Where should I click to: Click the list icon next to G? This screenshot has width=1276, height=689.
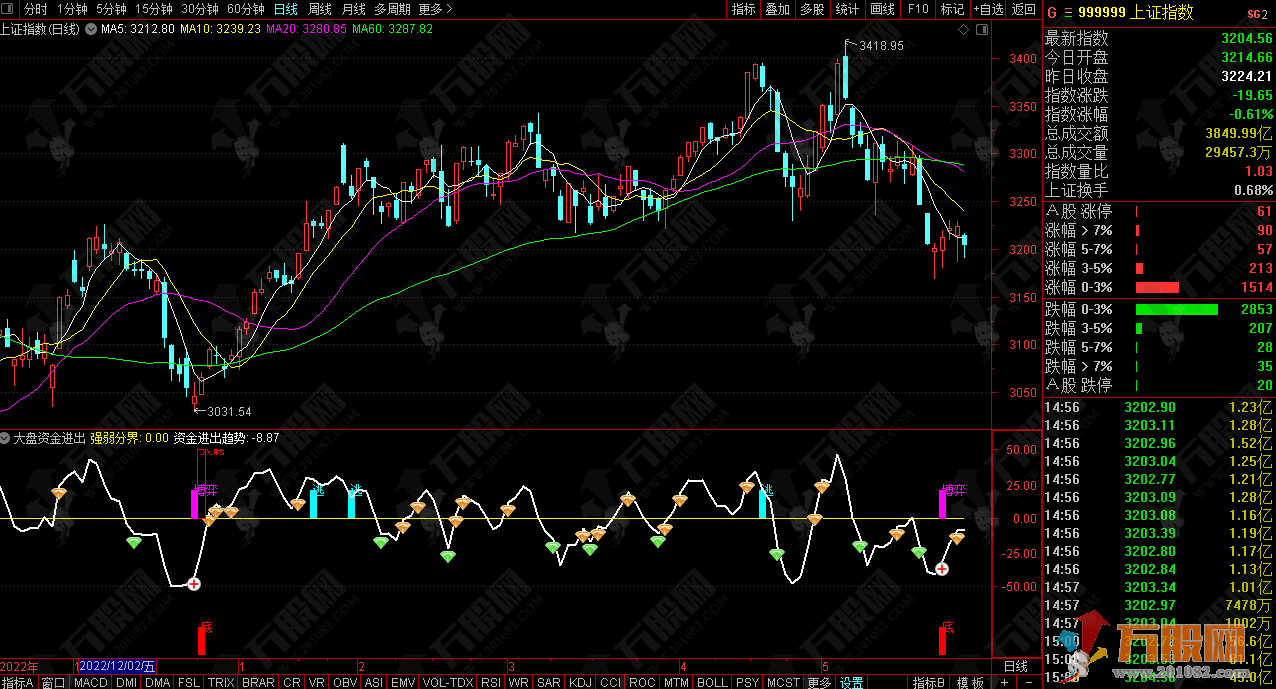pos(1066,13)
